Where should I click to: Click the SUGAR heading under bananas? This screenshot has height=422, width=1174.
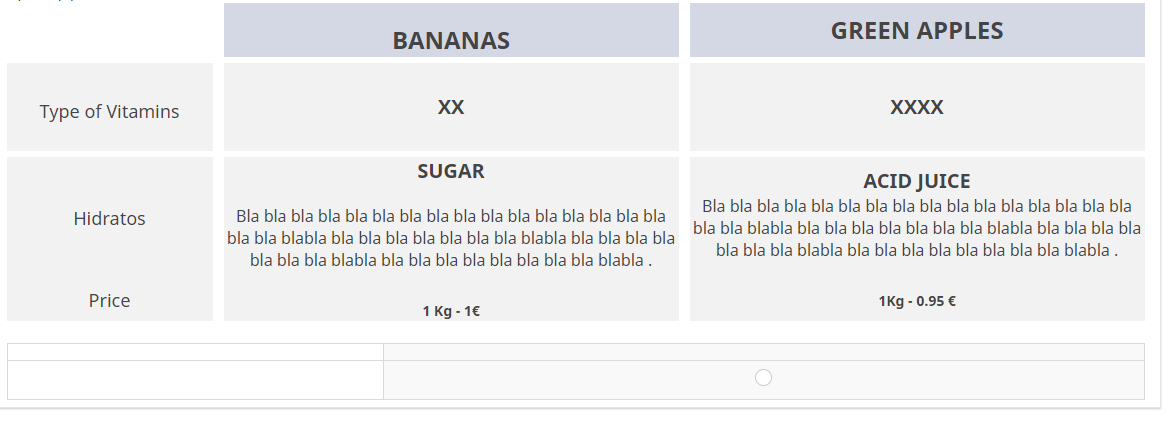click(451, 171)
